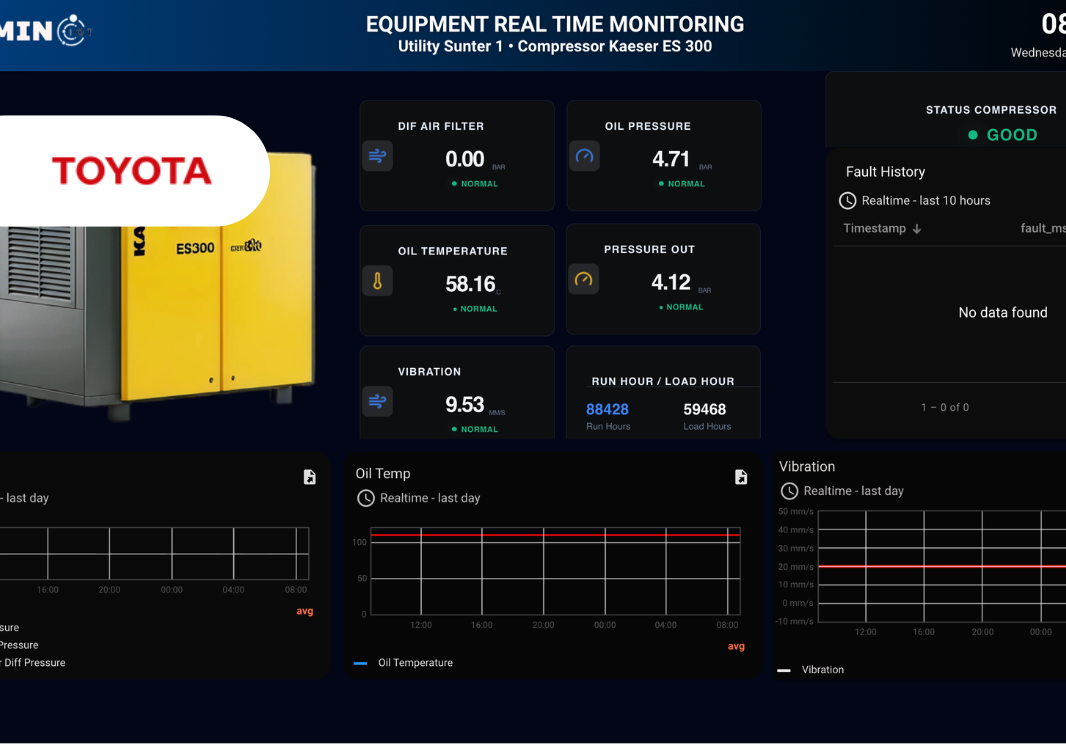Click the Dif Air Filter wind icon
The image size is (1066, 744).
[377, 156]
